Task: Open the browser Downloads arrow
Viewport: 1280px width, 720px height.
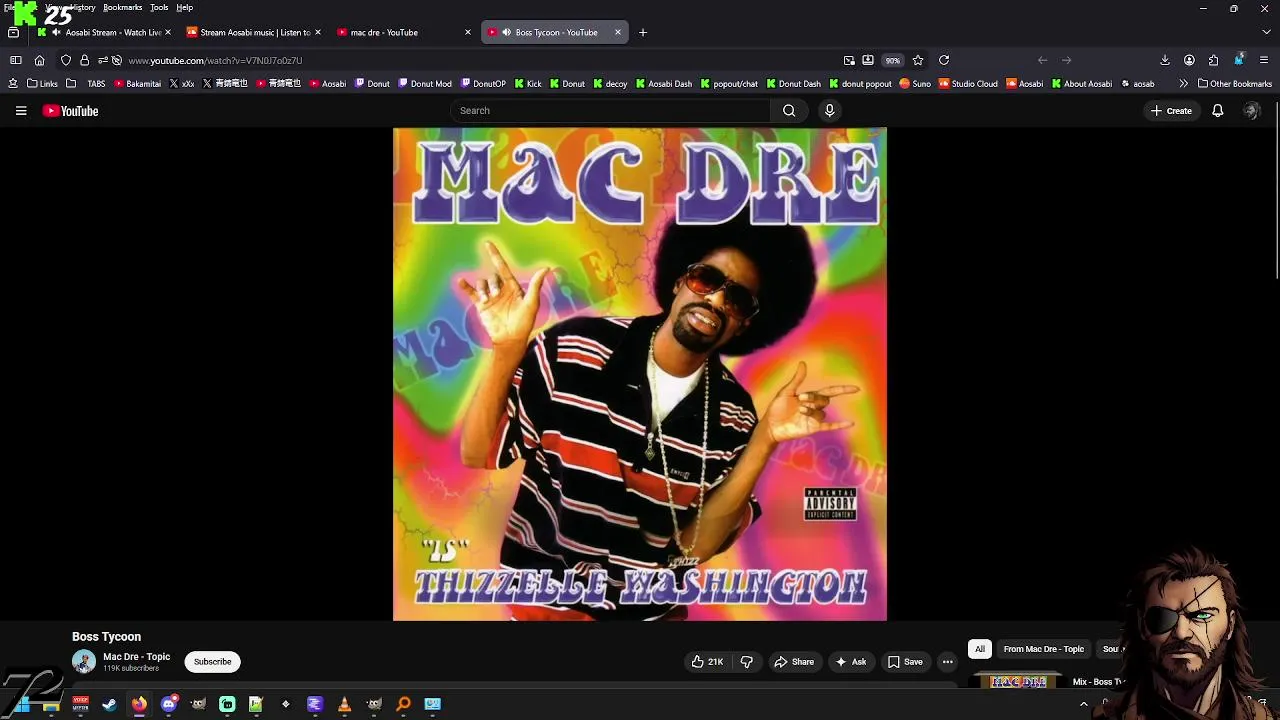Action: coord(1165,60)
